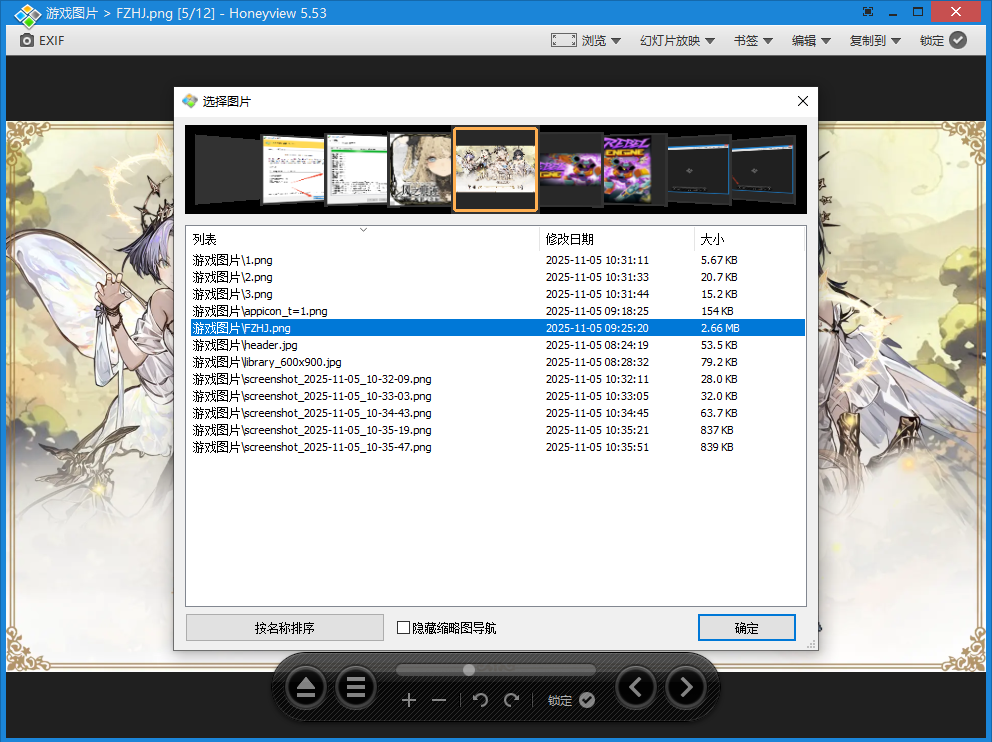Toggle the 隐藏缩略图导航 checkbox
Viewport: 992px width, 742px height.
404,628
